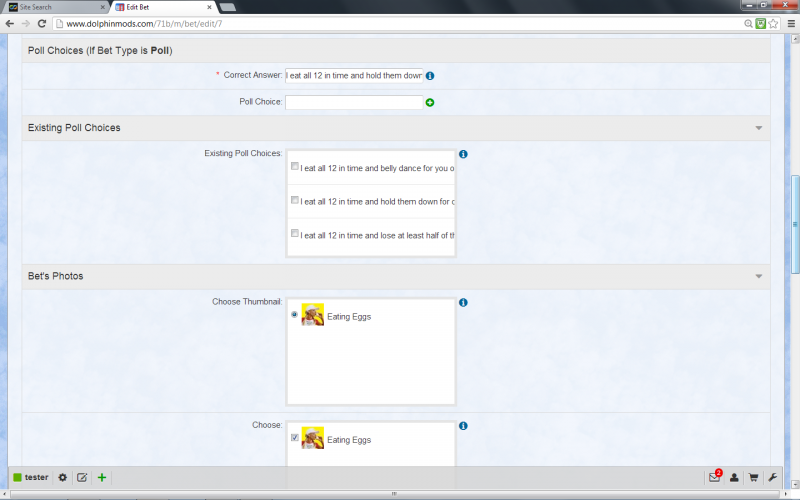The width and height of the screenshot is (800, 500).
Task: Uncheck the Eating Eggs photo checkbox
Action: coord(294,438)
